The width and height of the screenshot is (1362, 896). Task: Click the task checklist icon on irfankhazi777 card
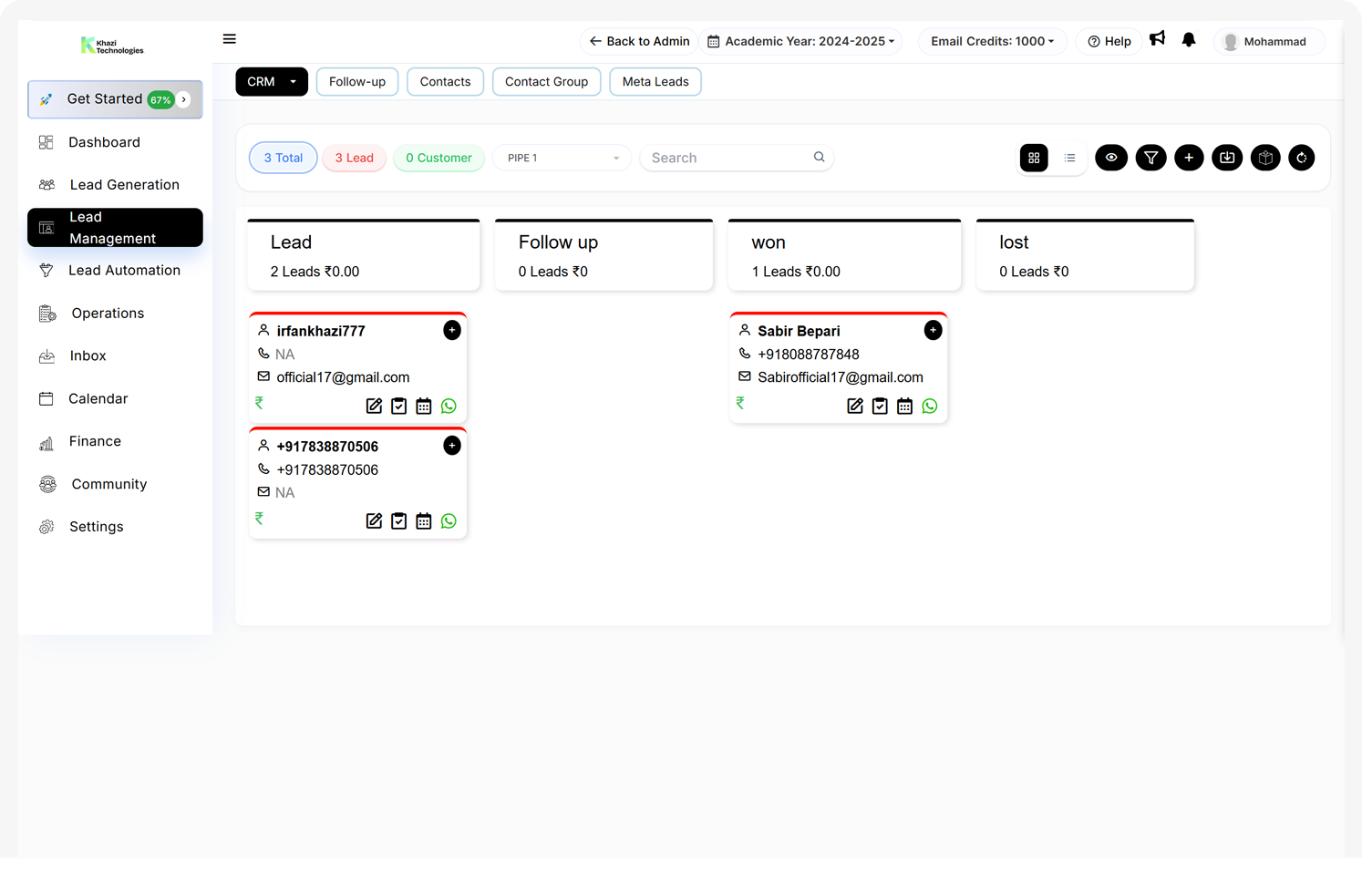point(399,407)
